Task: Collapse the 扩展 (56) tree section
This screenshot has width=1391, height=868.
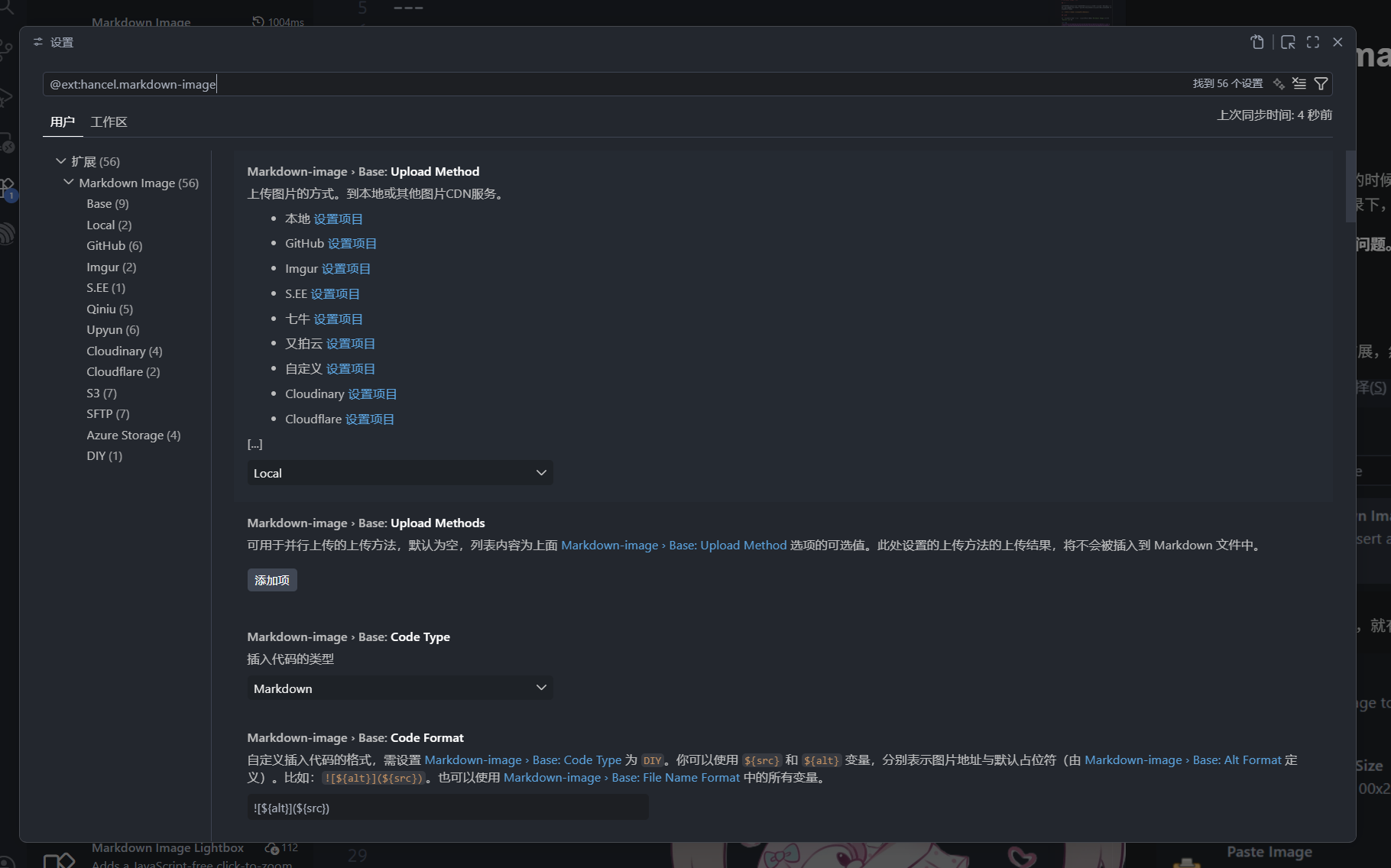Action: [x=61, y=161]
